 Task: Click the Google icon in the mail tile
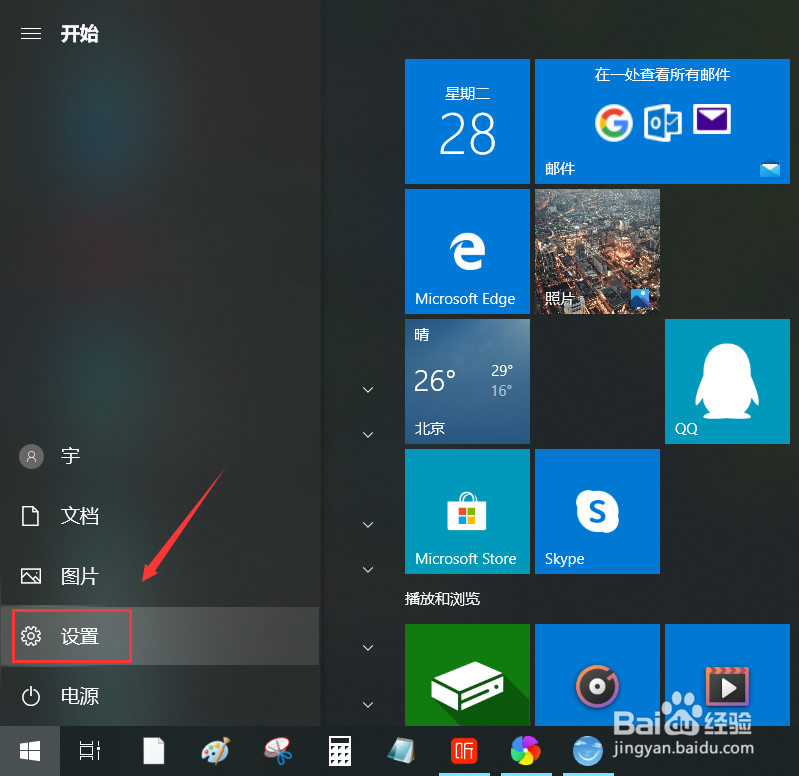pos(614,123)
